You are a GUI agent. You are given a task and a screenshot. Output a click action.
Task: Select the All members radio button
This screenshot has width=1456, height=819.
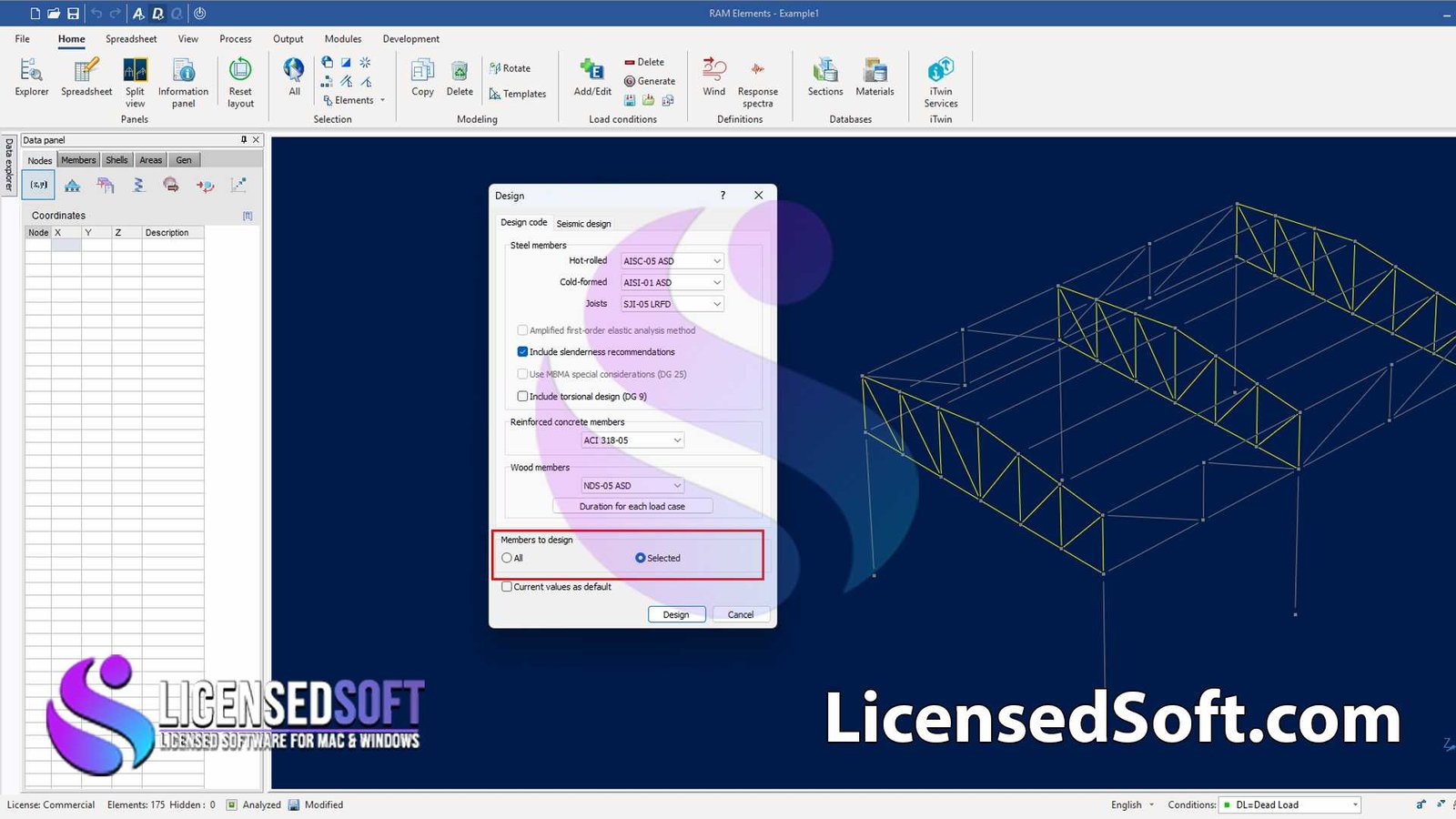coord(507,558)
